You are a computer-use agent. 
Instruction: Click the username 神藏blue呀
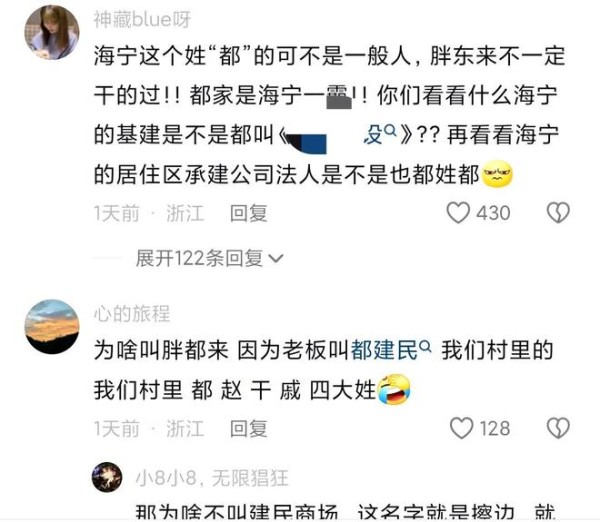click(142, 19)
